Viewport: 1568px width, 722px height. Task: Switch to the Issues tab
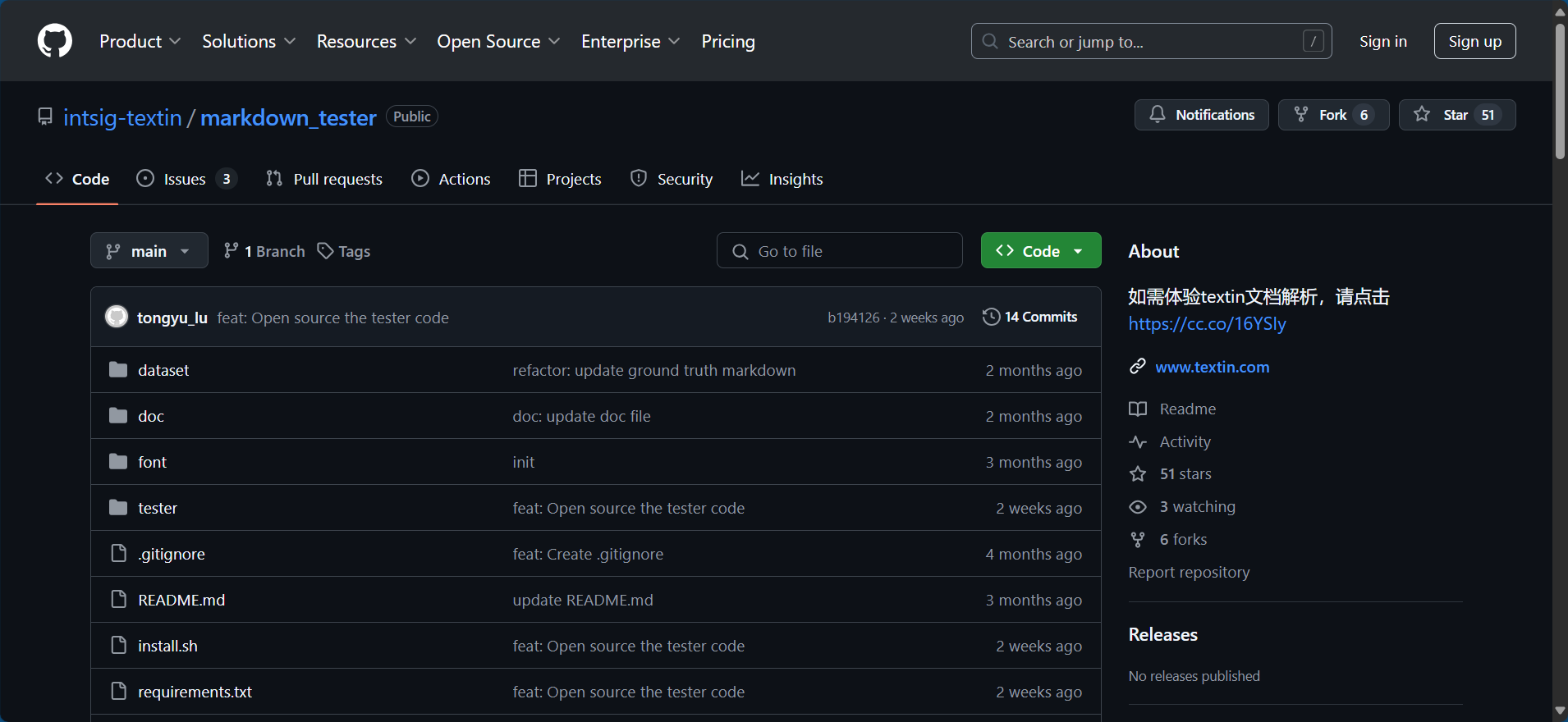click(186, 179)
